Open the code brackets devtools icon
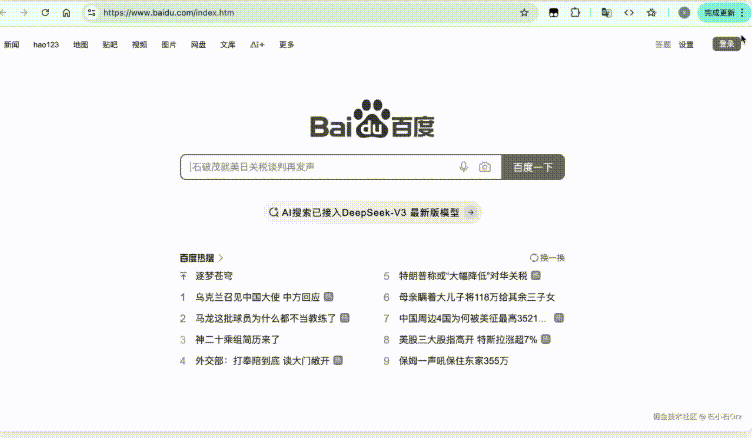This screenshot has width=752, height=438. pos(629,12)
